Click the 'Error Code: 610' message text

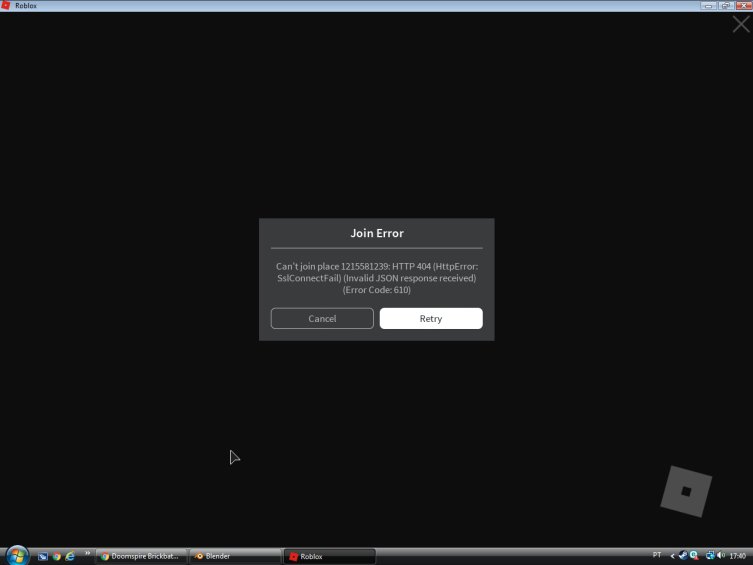click(x=376, y=290)
